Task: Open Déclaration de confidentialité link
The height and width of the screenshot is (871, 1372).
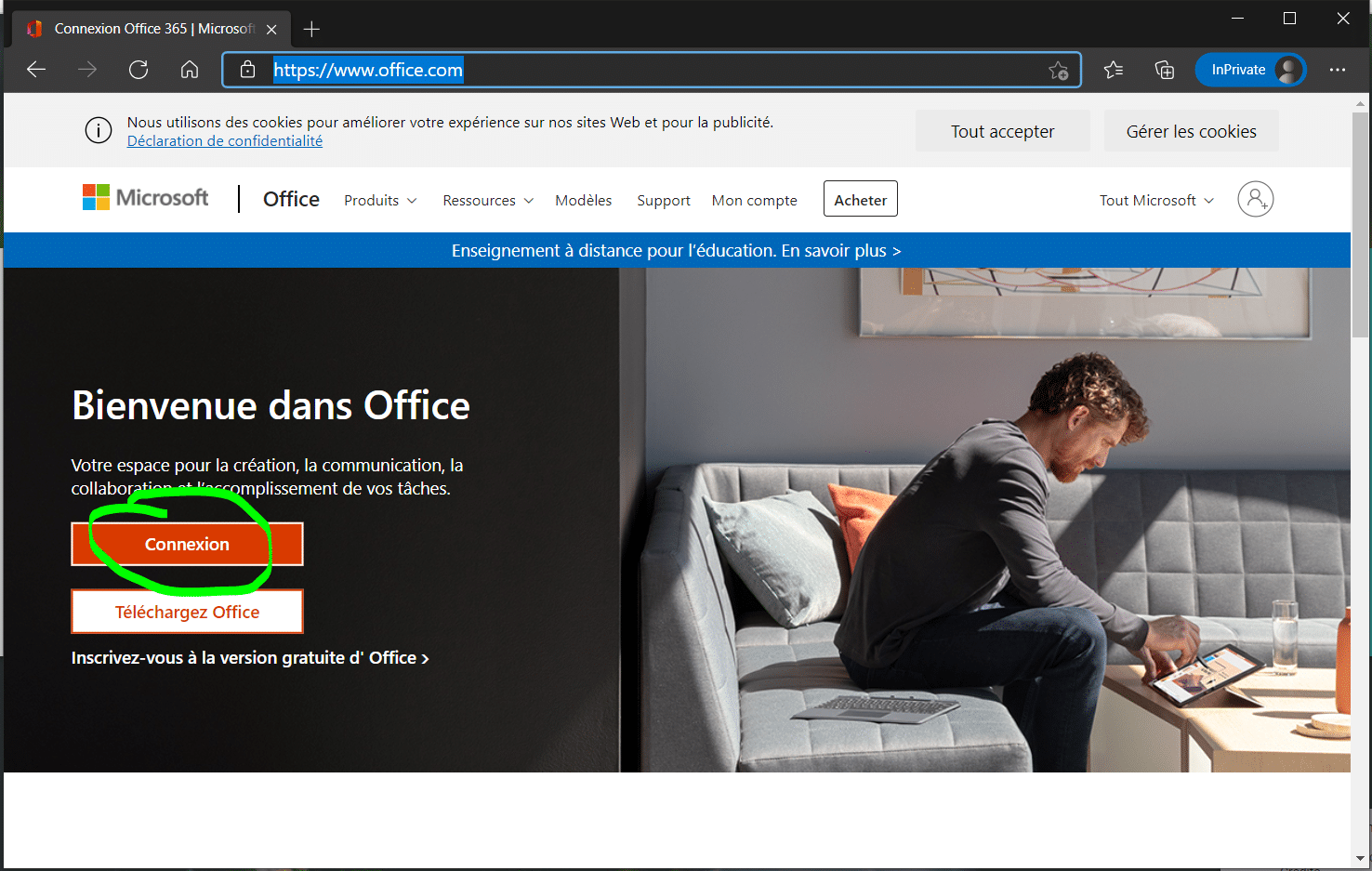Action: point(225,141)
